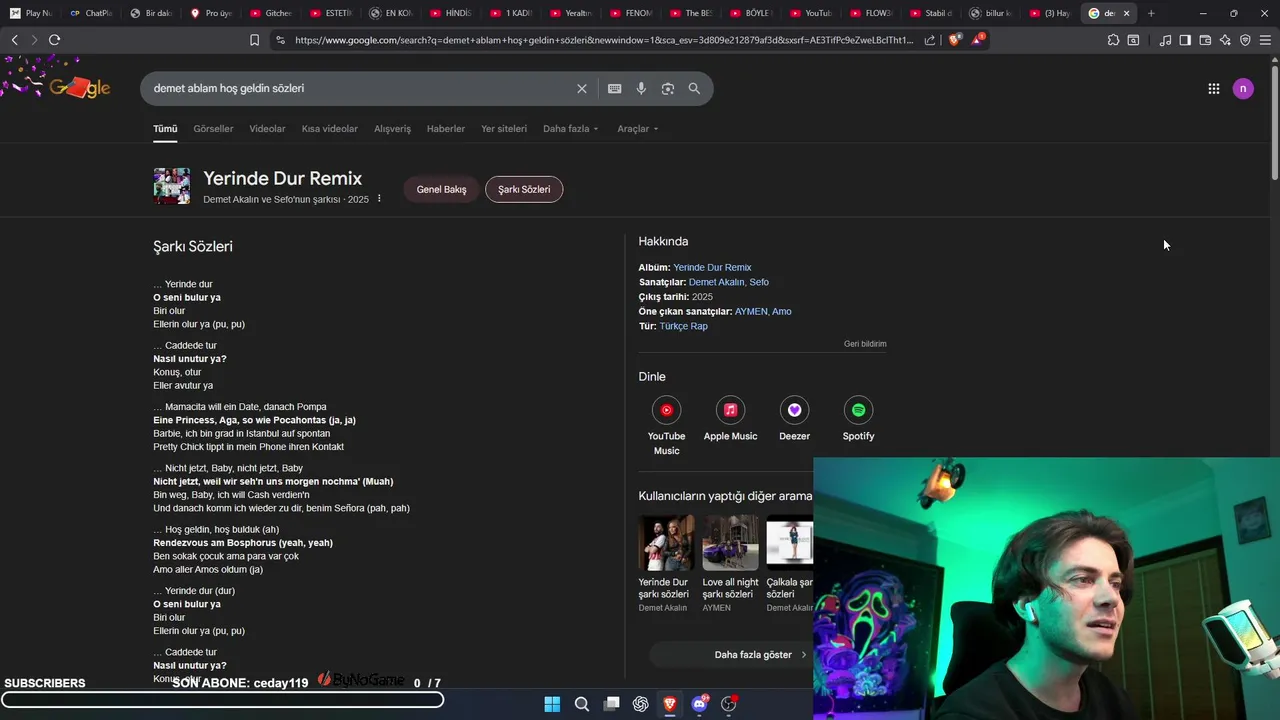Expand the Daha fazla dropdown
This screenshot has height=720, width=1280.
click(x=570, y=129)
